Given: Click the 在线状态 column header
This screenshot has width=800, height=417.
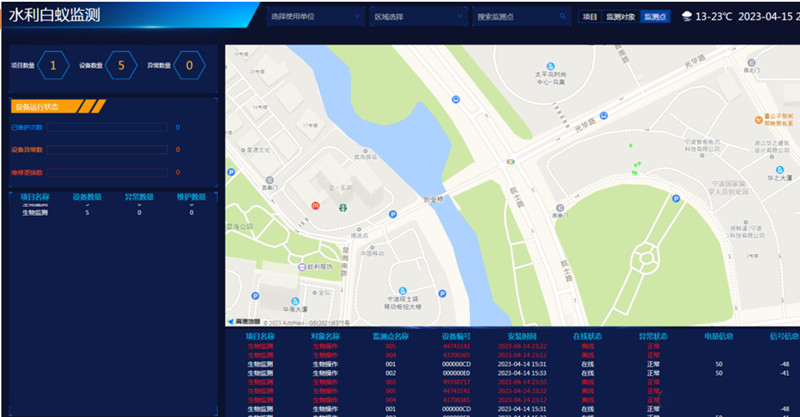Looking at the screenshot, I should pyautogui.click(x=585, y=336).
